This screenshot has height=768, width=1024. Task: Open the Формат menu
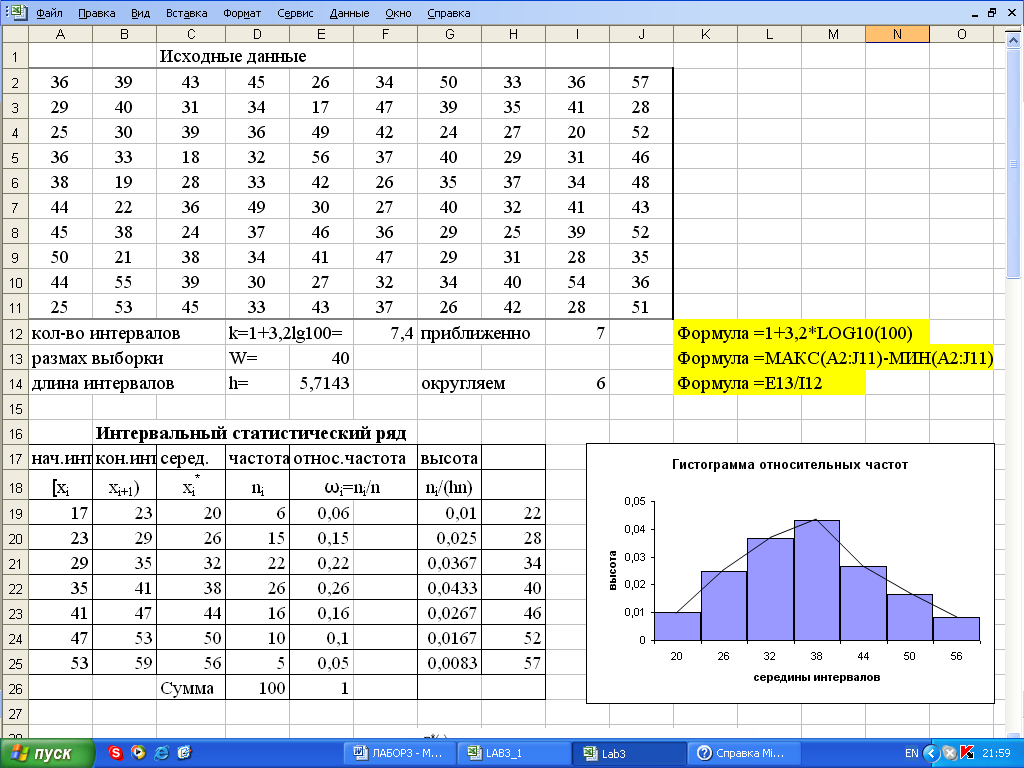(x=242, y=13)
